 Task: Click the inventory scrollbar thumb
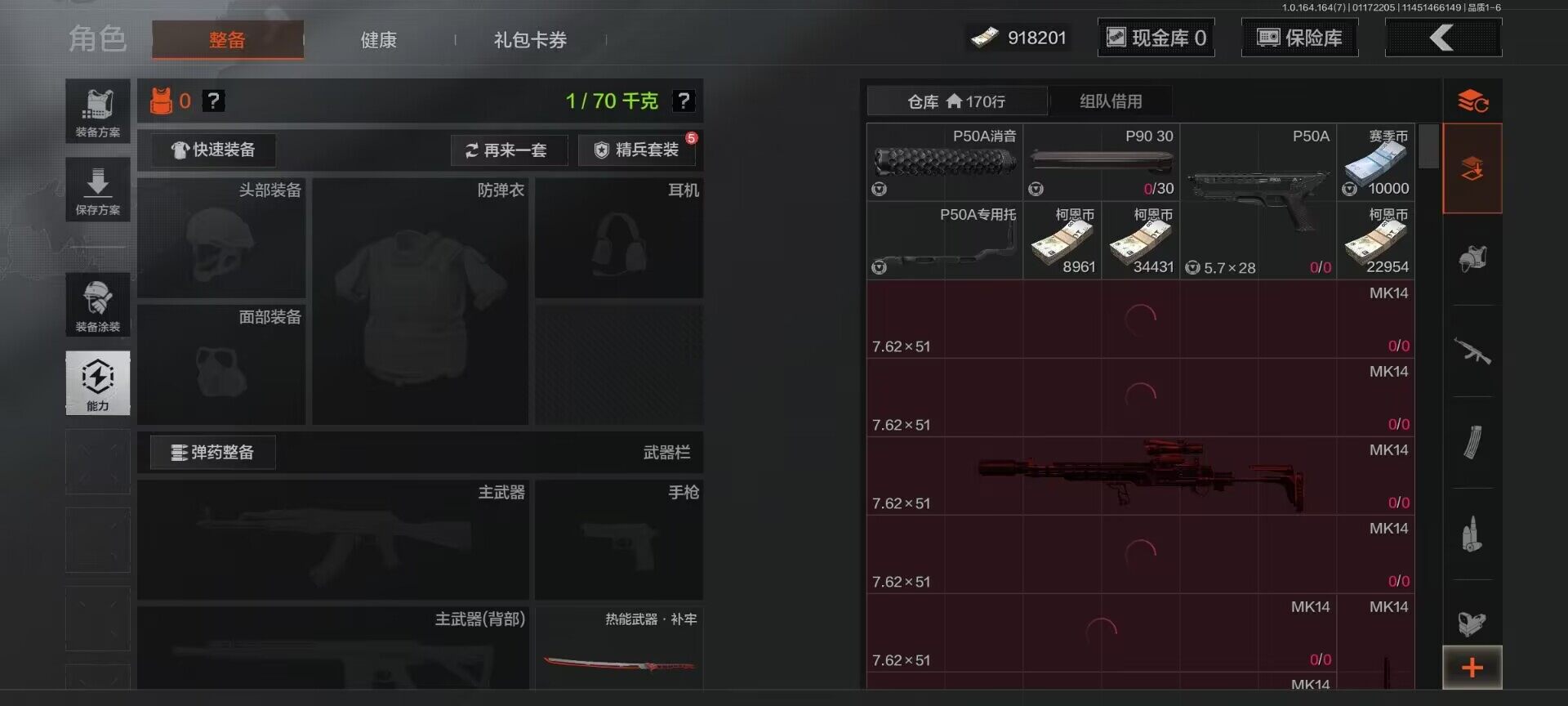tap(1428, 146)
